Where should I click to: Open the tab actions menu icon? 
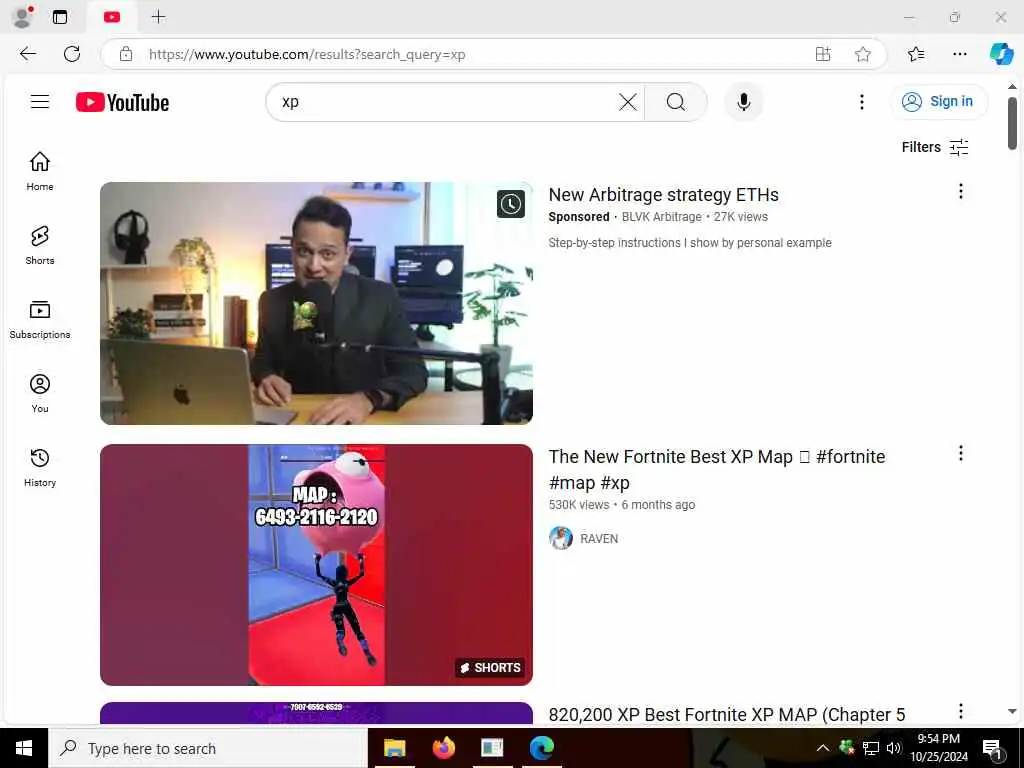click(x=60, y=17)
